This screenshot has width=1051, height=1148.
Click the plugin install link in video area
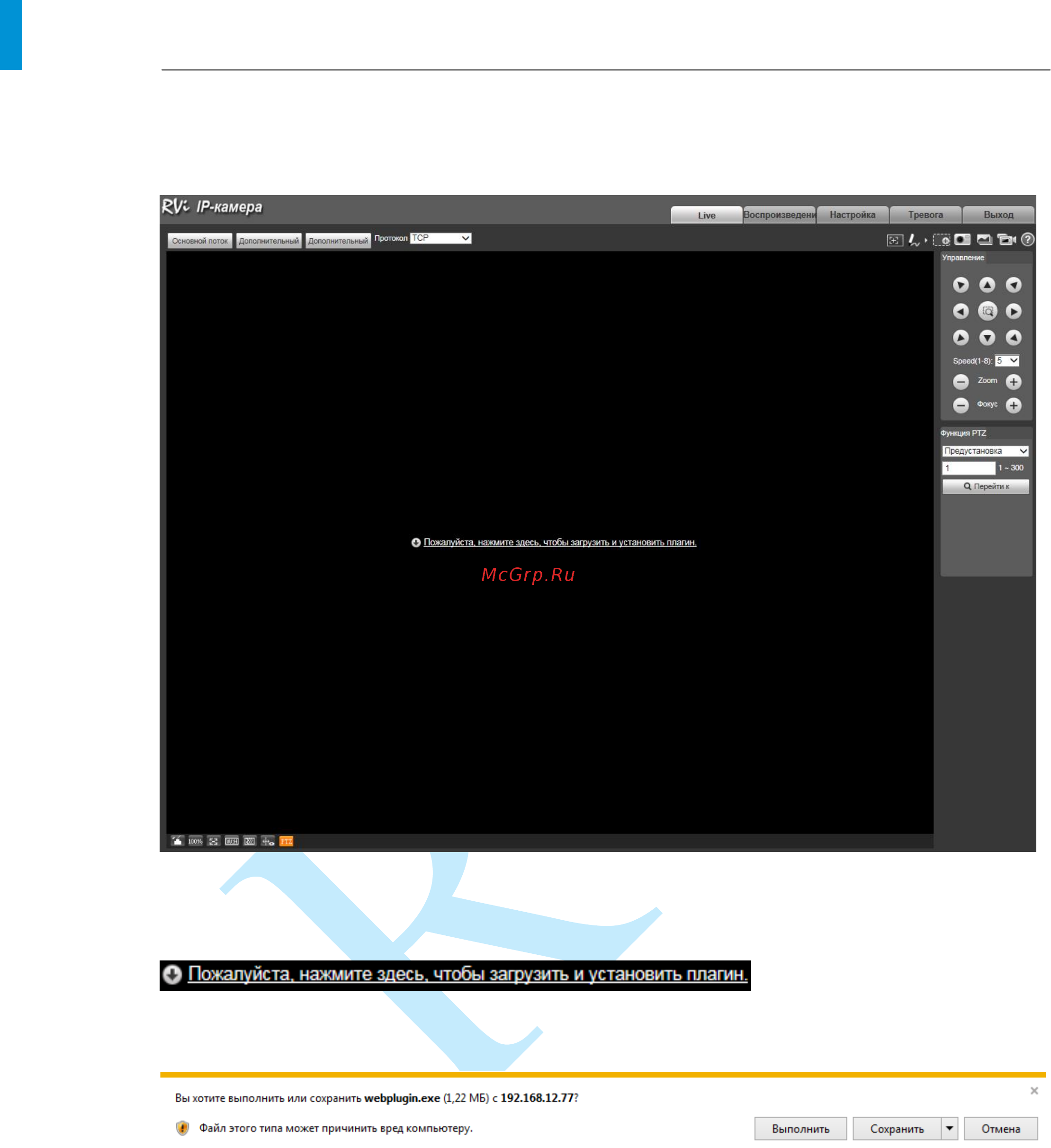(560, 542)
